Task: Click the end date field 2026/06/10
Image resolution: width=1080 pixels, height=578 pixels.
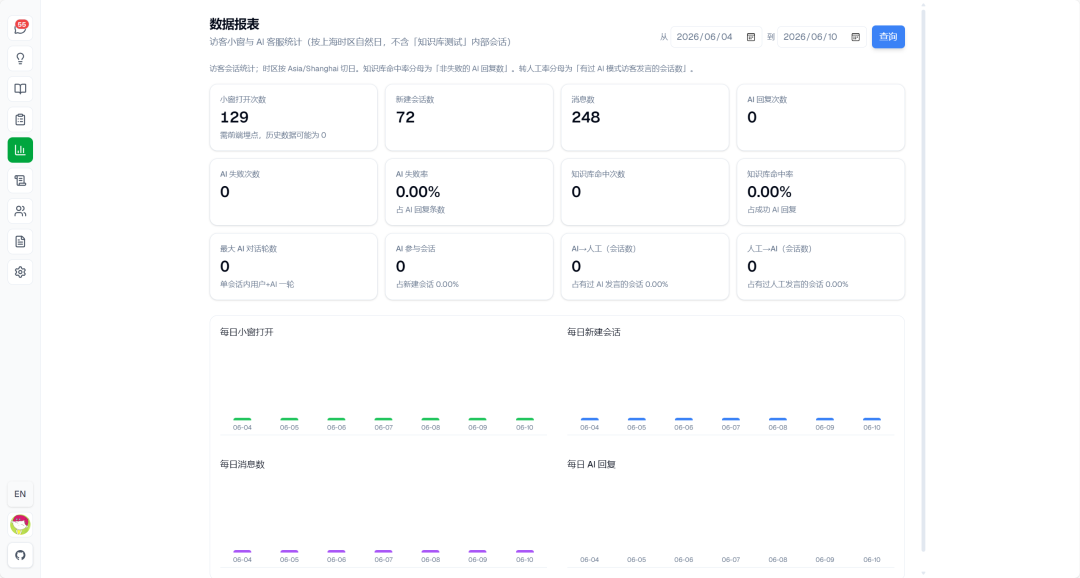Action: [x=822, y=37]
